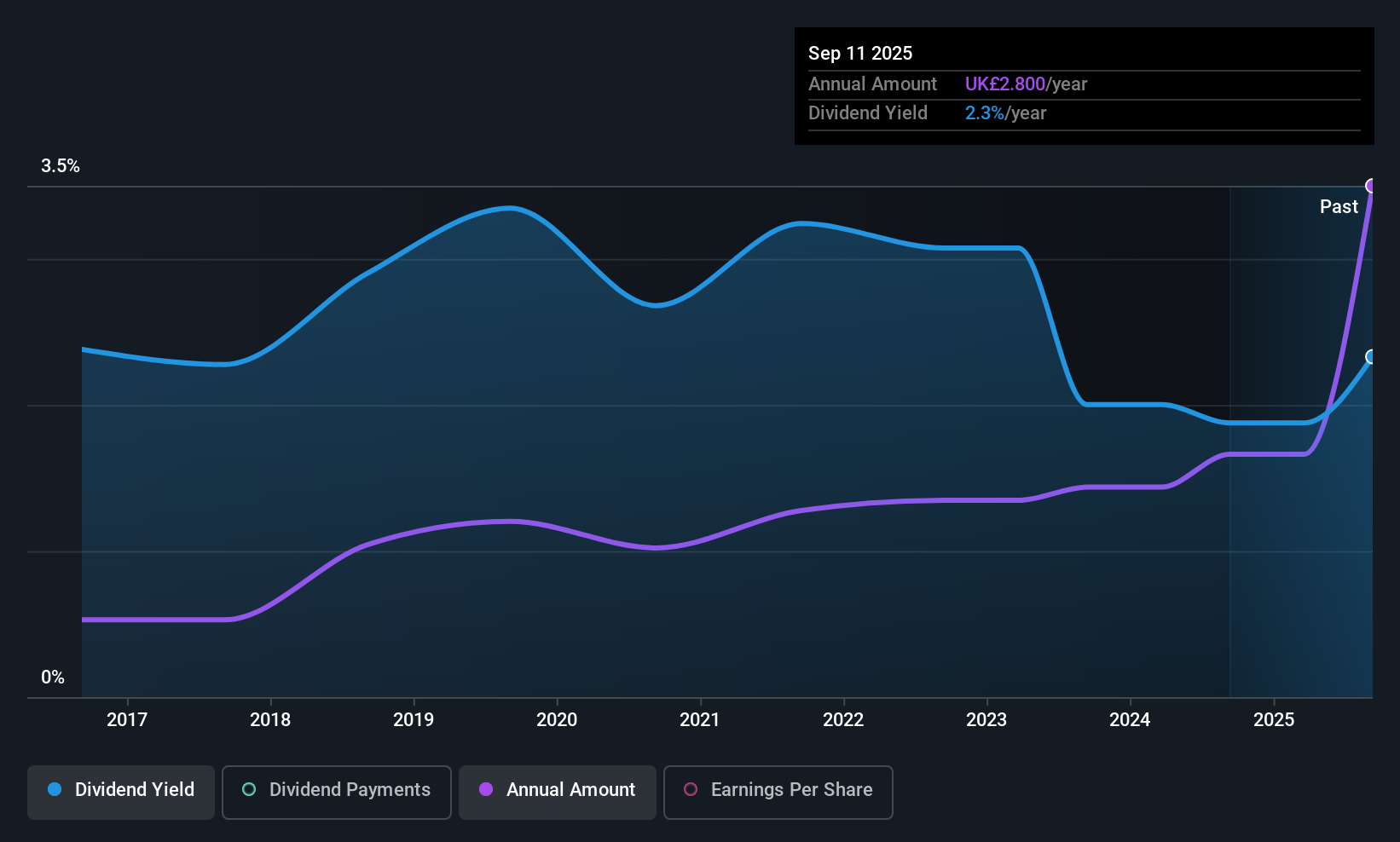Click the 2.3% dividend yield value
The height and width of the screenshot is (842, 1400).
coord(984,113)
